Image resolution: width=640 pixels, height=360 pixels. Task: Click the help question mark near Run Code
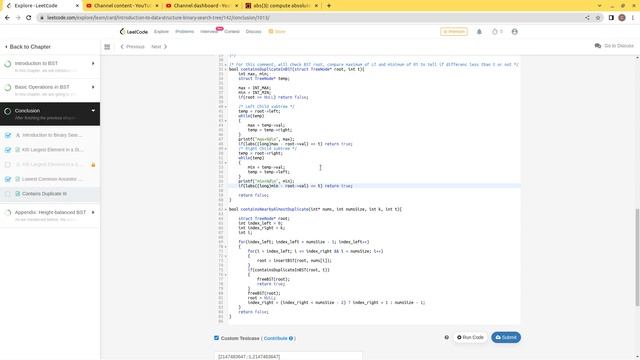click(x=447, y=337)
